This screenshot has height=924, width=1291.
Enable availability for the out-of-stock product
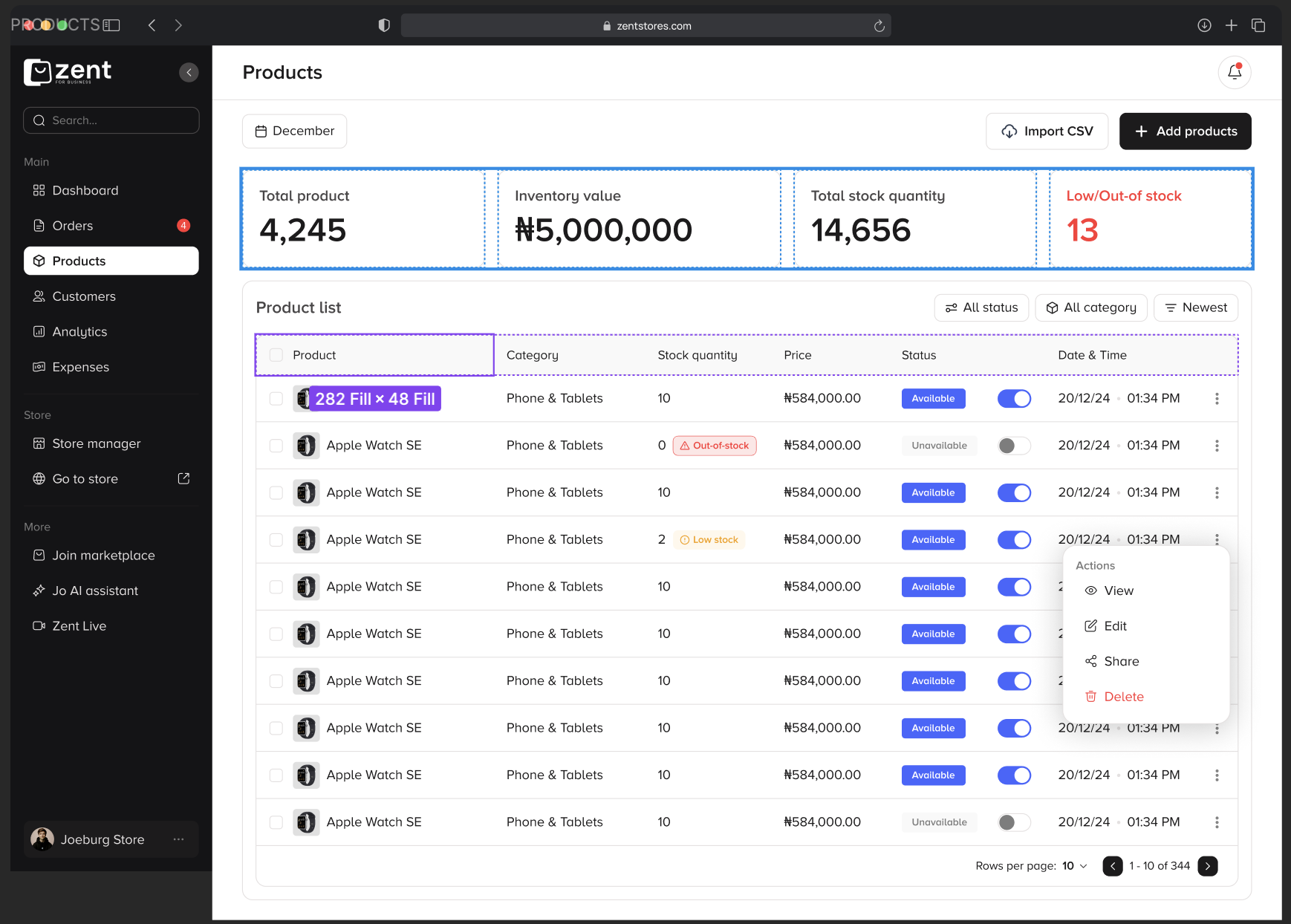click(1014, 446)
